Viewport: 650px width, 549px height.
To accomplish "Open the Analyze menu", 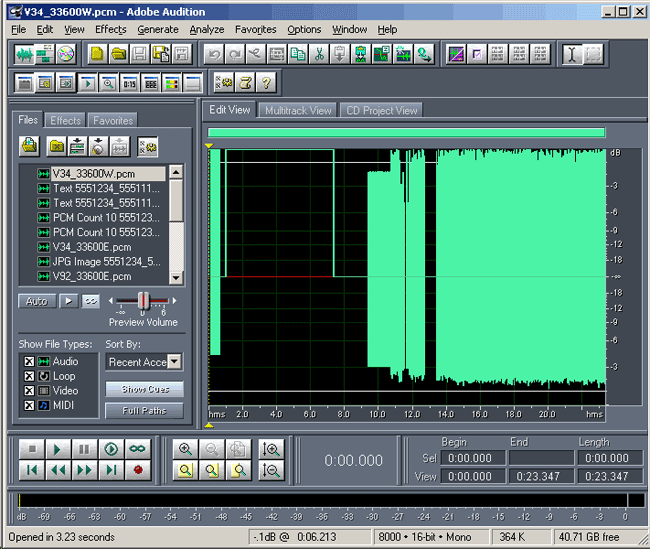I will (x=207, y=29).
